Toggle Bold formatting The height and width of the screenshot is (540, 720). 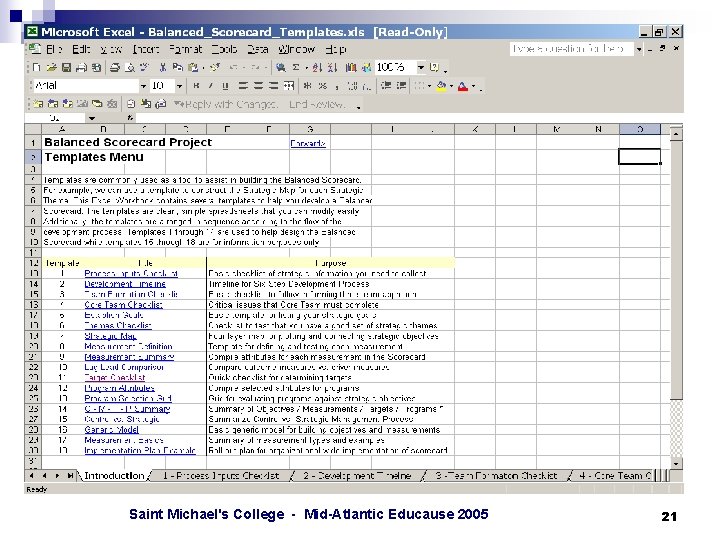pos(196,86)
